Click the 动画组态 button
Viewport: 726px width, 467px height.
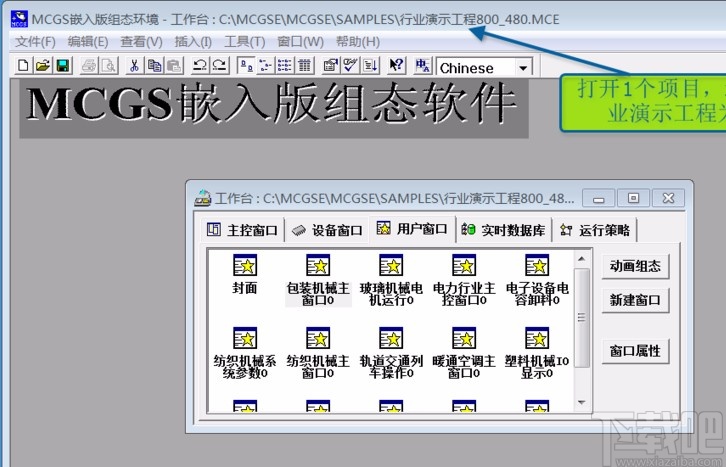coord(635,266)
